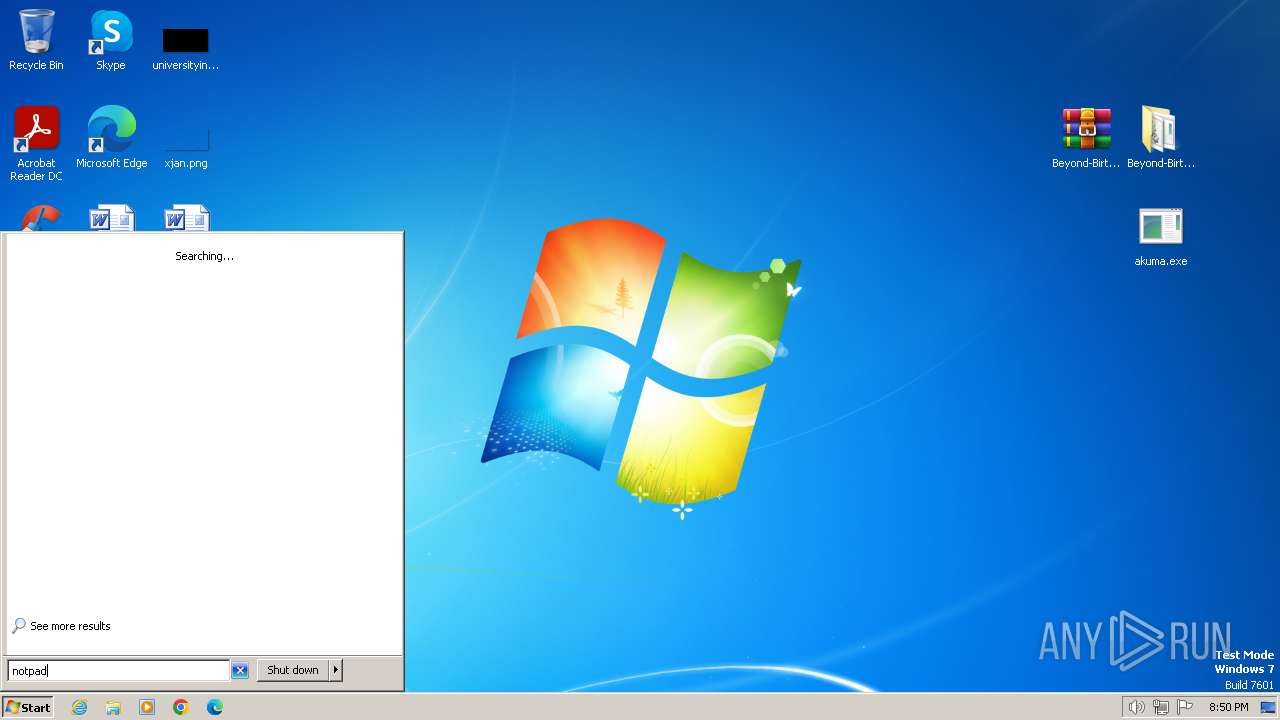Select the second Word document icon above the Start menu
The width and height of the screenshot is (1280, 720).
point(186,218)
